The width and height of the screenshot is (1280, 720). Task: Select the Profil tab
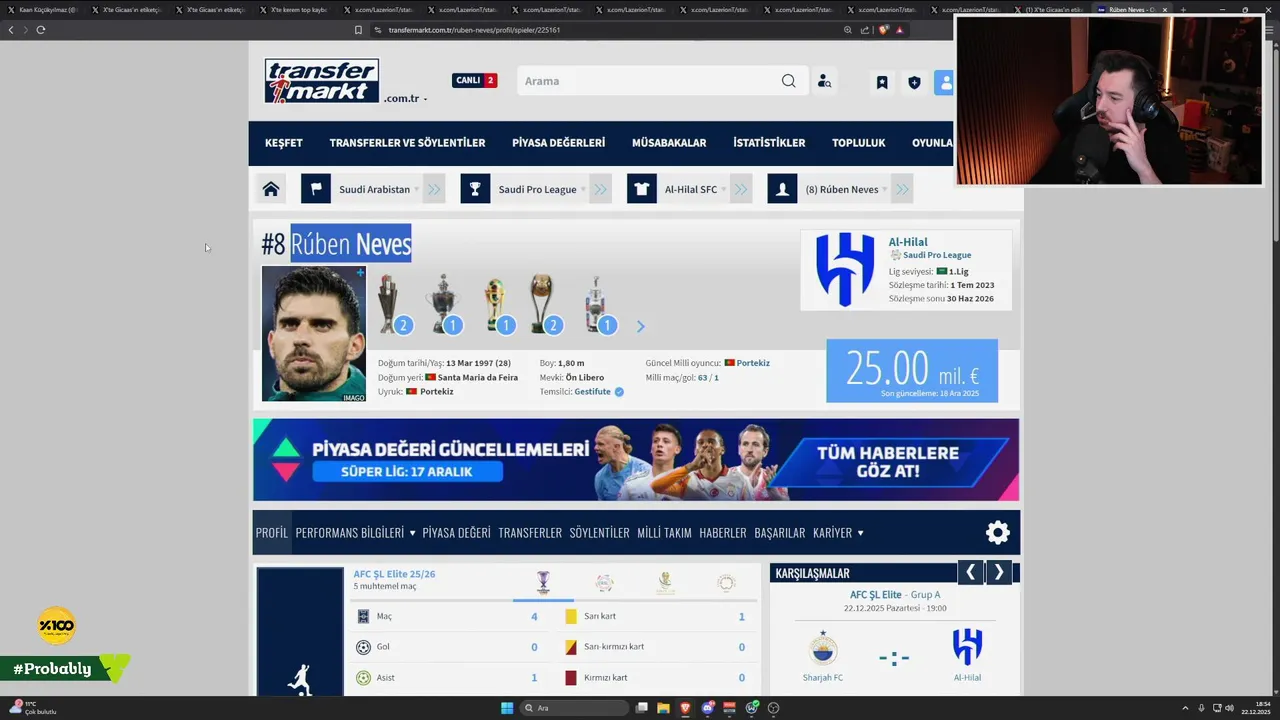272,533
